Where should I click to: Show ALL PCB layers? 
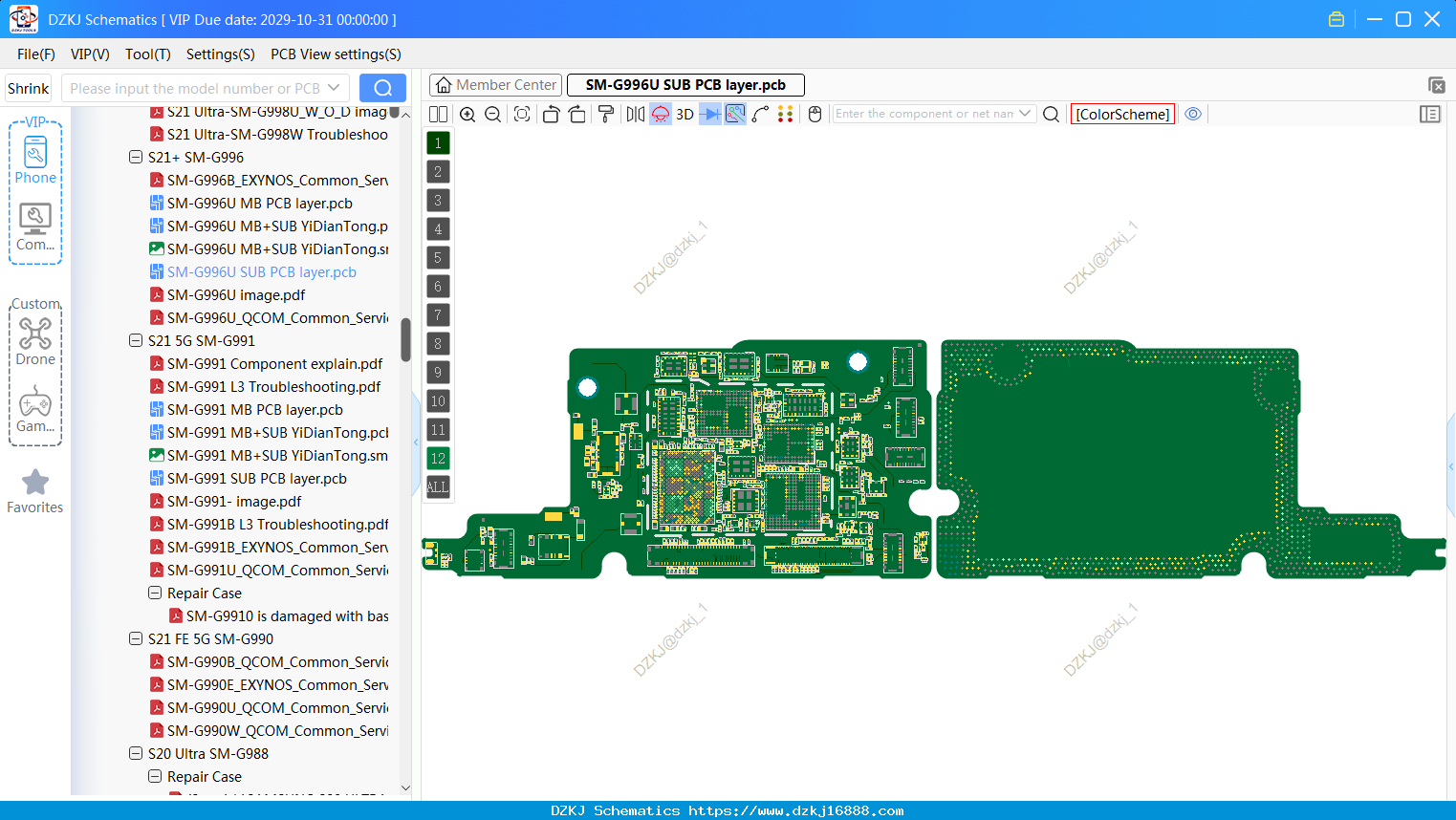(x=438, y=486)
